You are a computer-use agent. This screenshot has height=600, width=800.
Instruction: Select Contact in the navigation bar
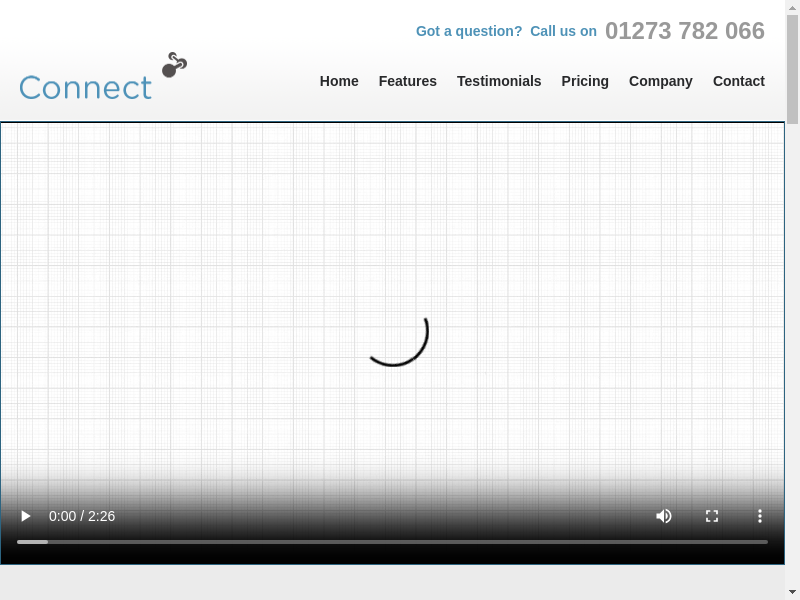(x=738, y=81)
